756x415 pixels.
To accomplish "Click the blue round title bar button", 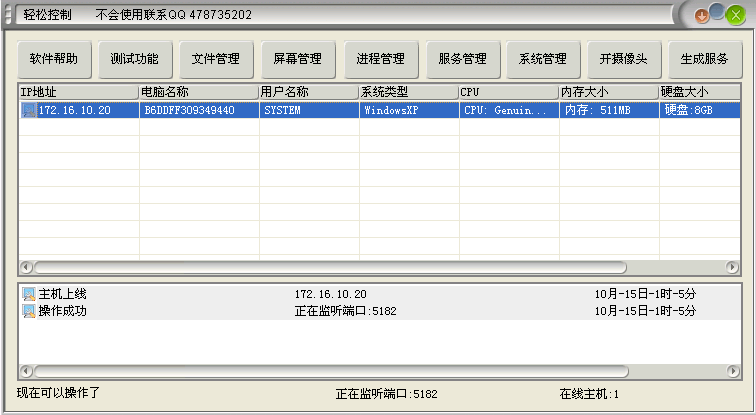I will (717, 12).
